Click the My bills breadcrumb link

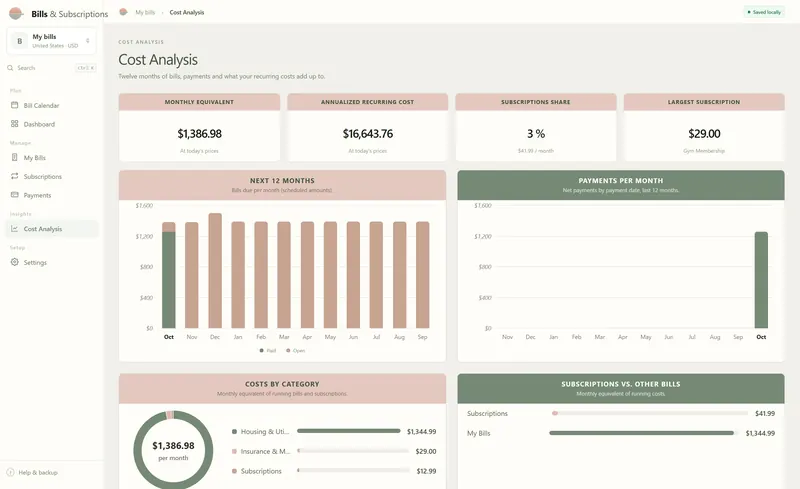click(x=145, y=12)
